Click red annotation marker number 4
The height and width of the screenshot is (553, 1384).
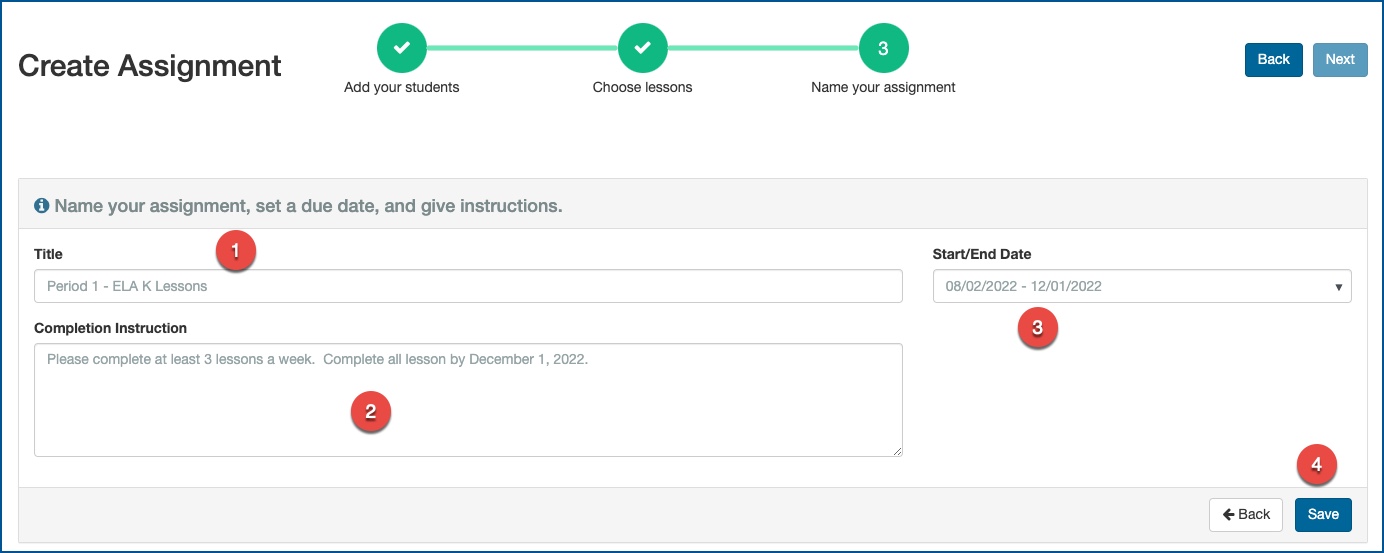pyautogui.click(x=1316, y=465)
